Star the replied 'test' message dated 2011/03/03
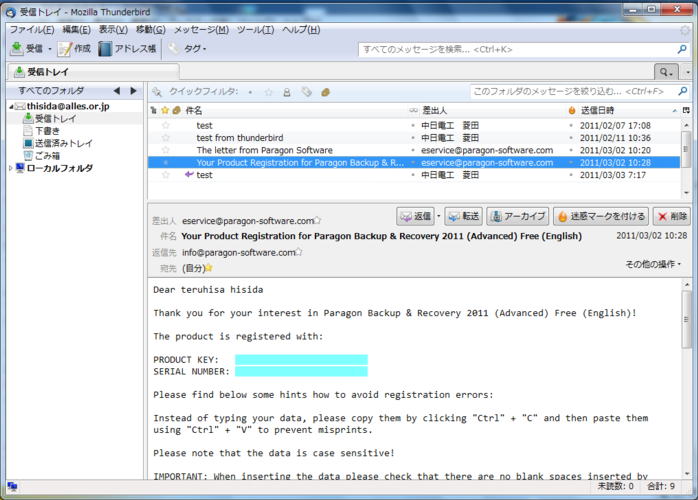698x500 pixels. click(166, 175)
